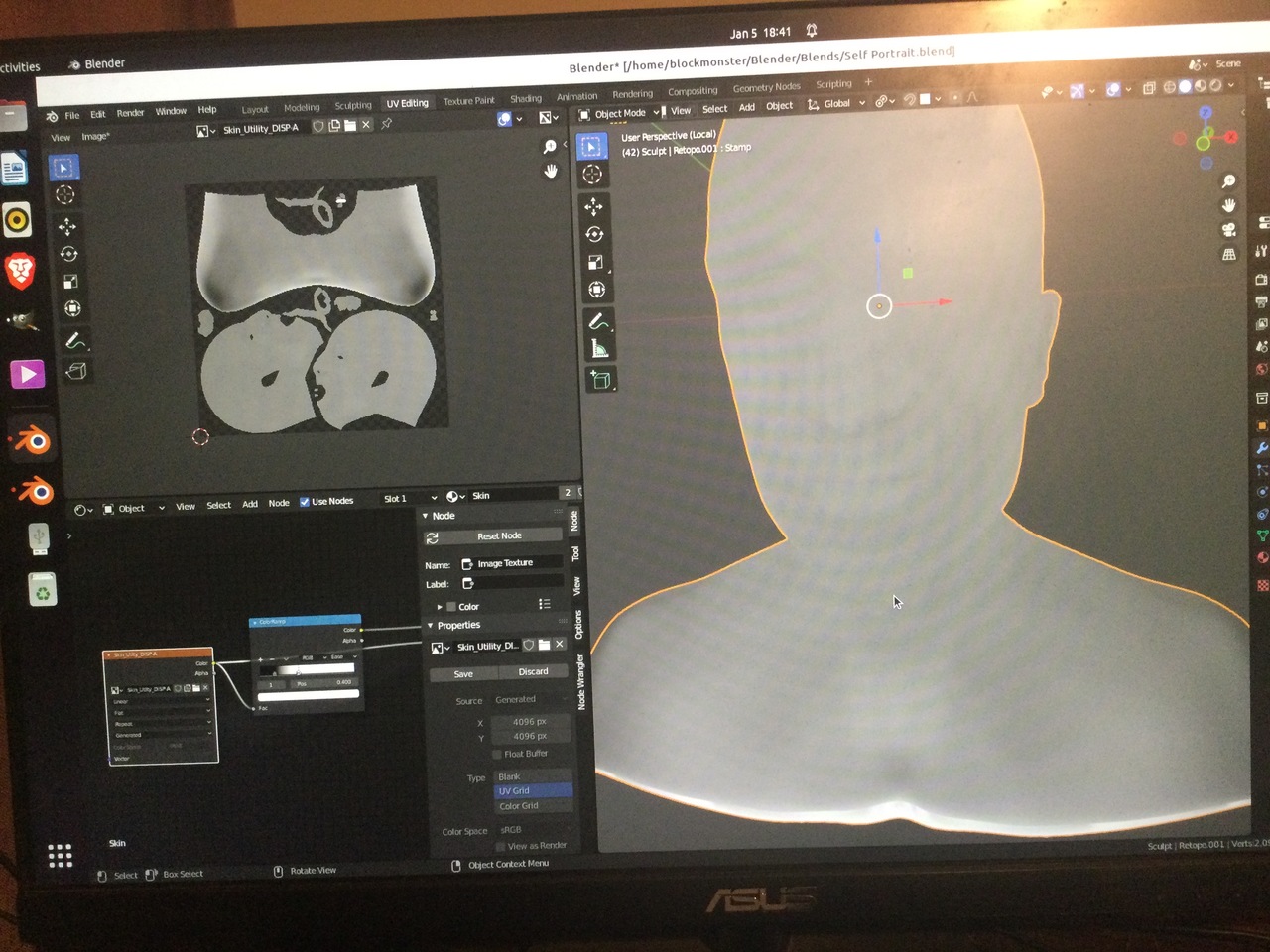Image resolution: width=1270 pixels, height=952 pixels.
Task: Show applications grid in the dock
Action: (60, 856)
